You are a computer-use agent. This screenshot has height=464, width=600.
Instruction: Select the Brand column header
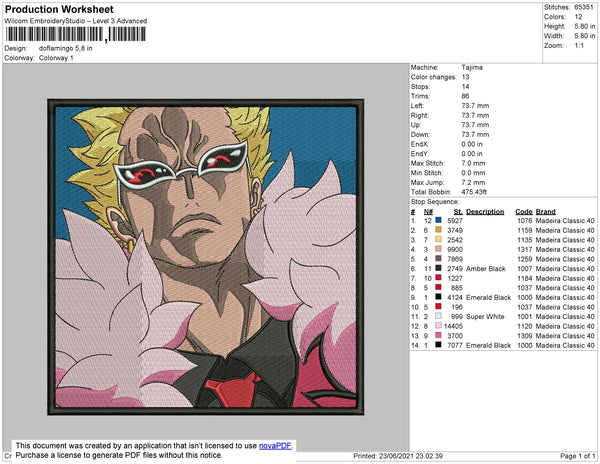pyautogui.click(x=545, y=212)
